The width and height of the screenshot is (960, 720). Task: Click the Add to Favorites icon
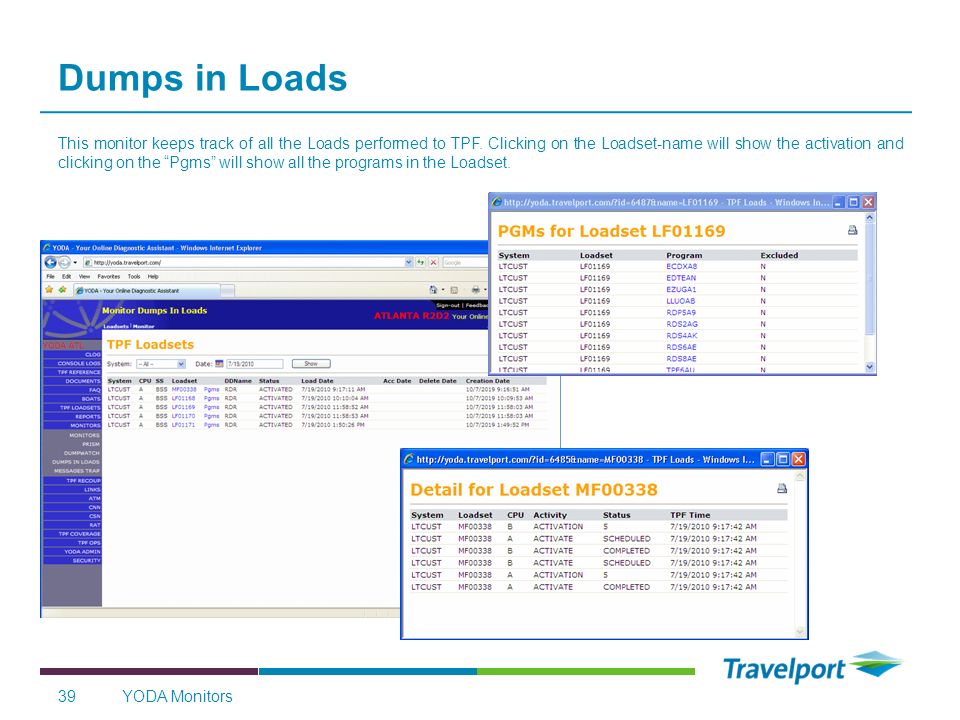tap(62, 290)
